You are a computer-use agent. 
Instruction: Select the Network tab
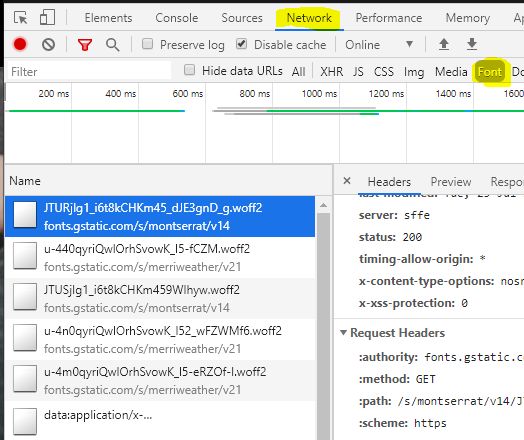[309, 18]
